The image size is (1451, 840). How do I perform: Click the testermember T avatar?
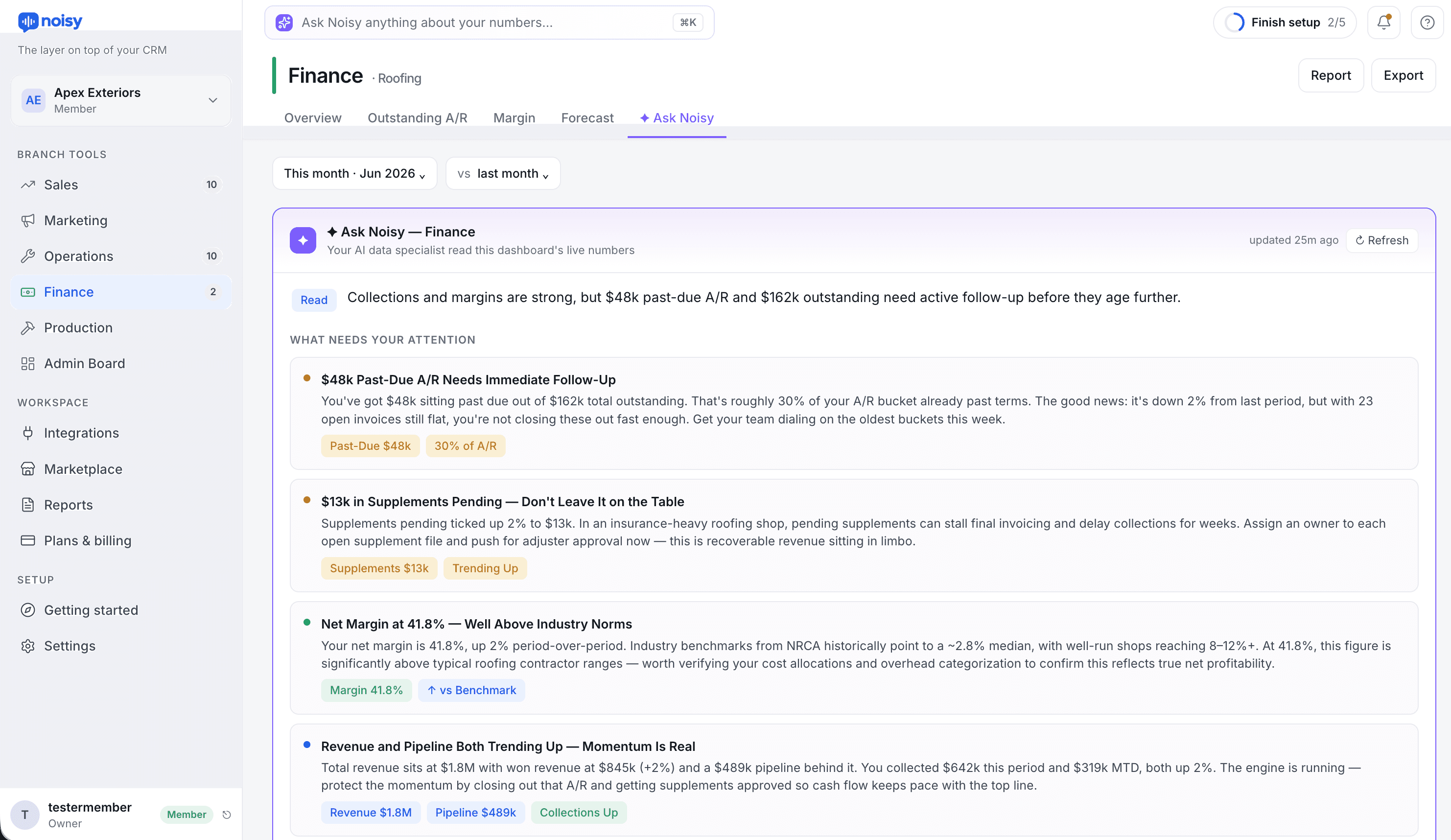click(25, 814)
